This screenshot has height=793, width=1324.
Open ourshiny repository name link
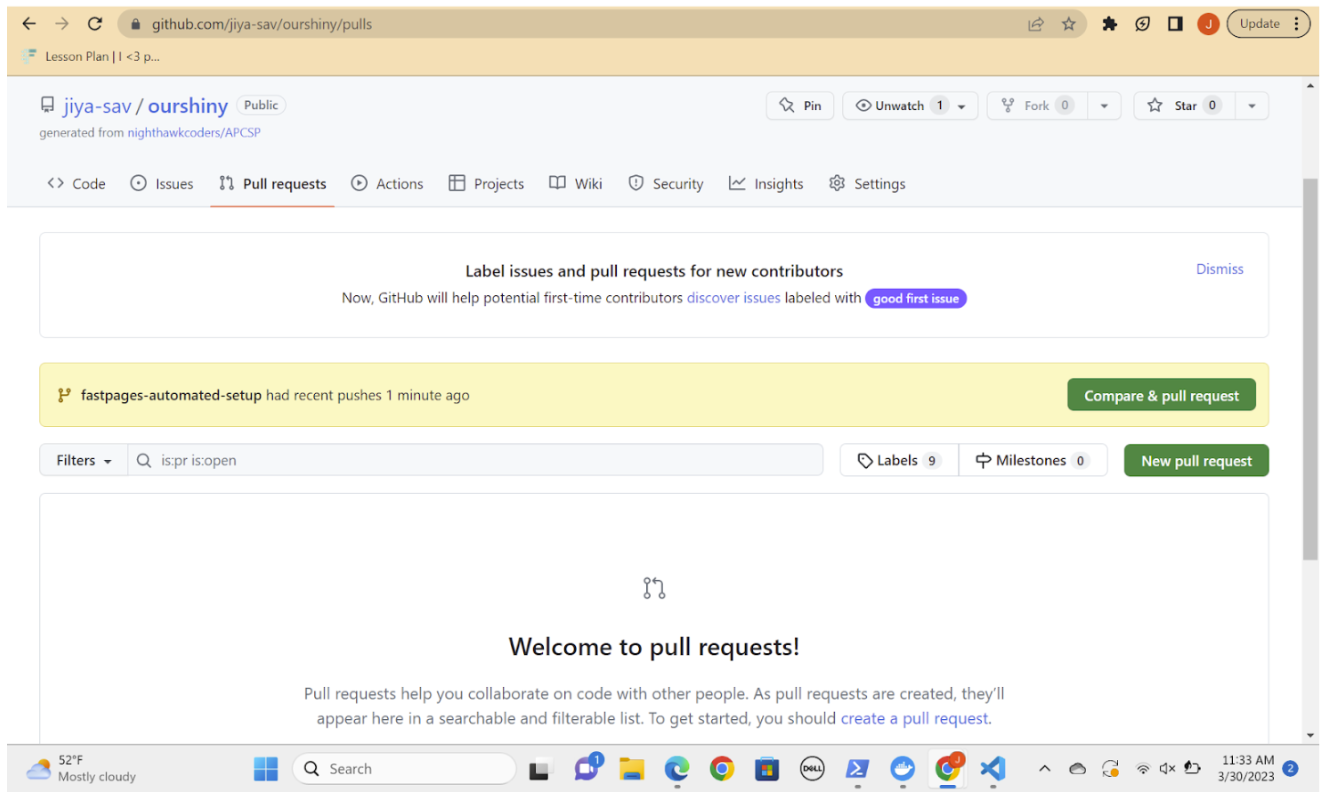[188, 106]
